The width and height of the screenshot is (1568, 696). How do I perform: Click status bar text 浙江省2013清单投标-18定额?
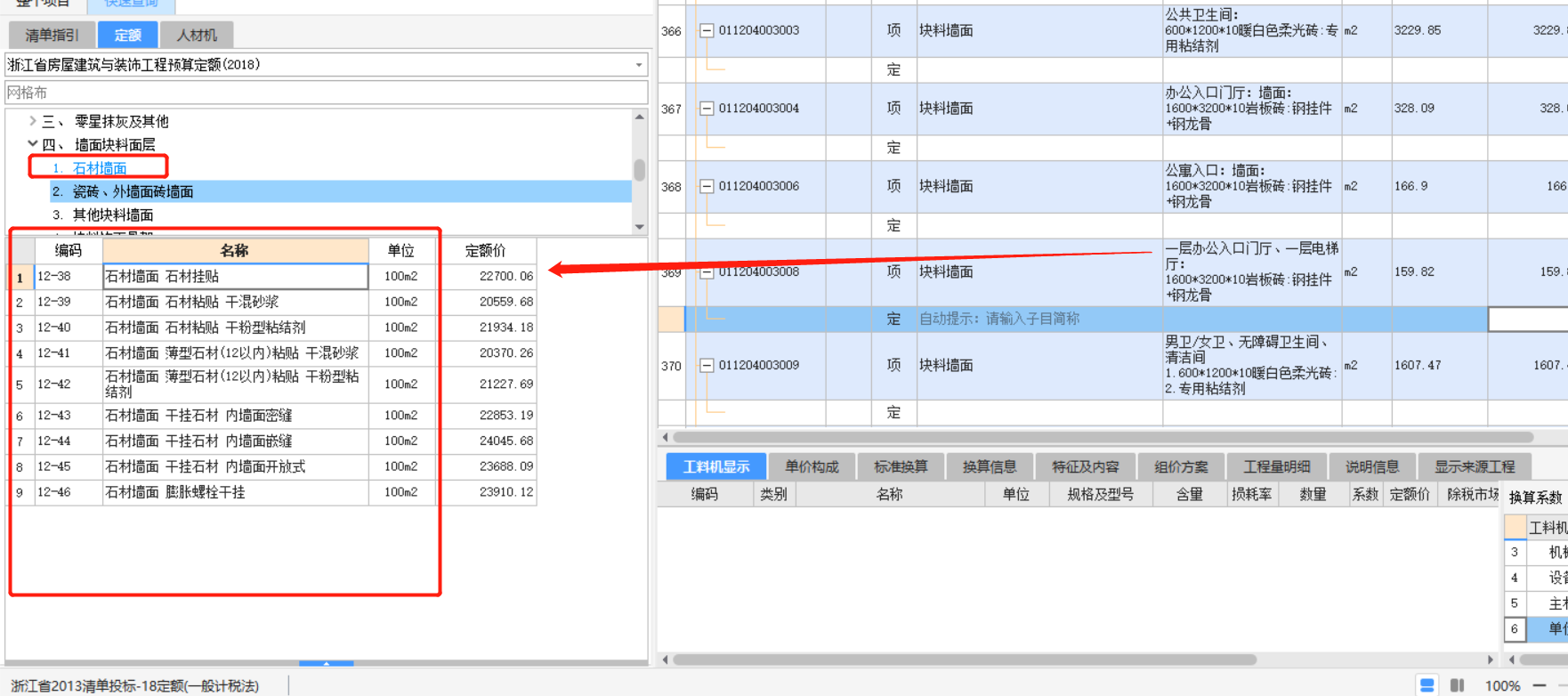[x=134, y=685]
